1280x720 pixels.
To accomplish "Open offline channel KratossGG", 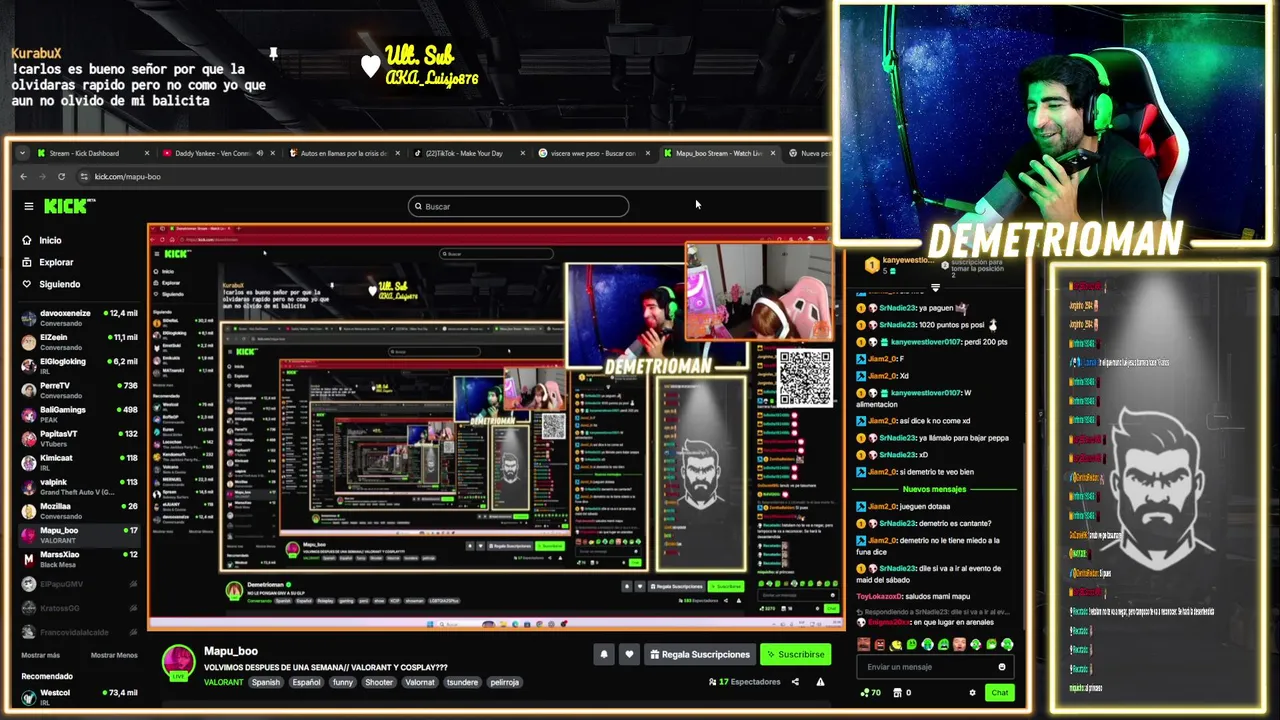I will pyautogui.click(x=79, y=608).
